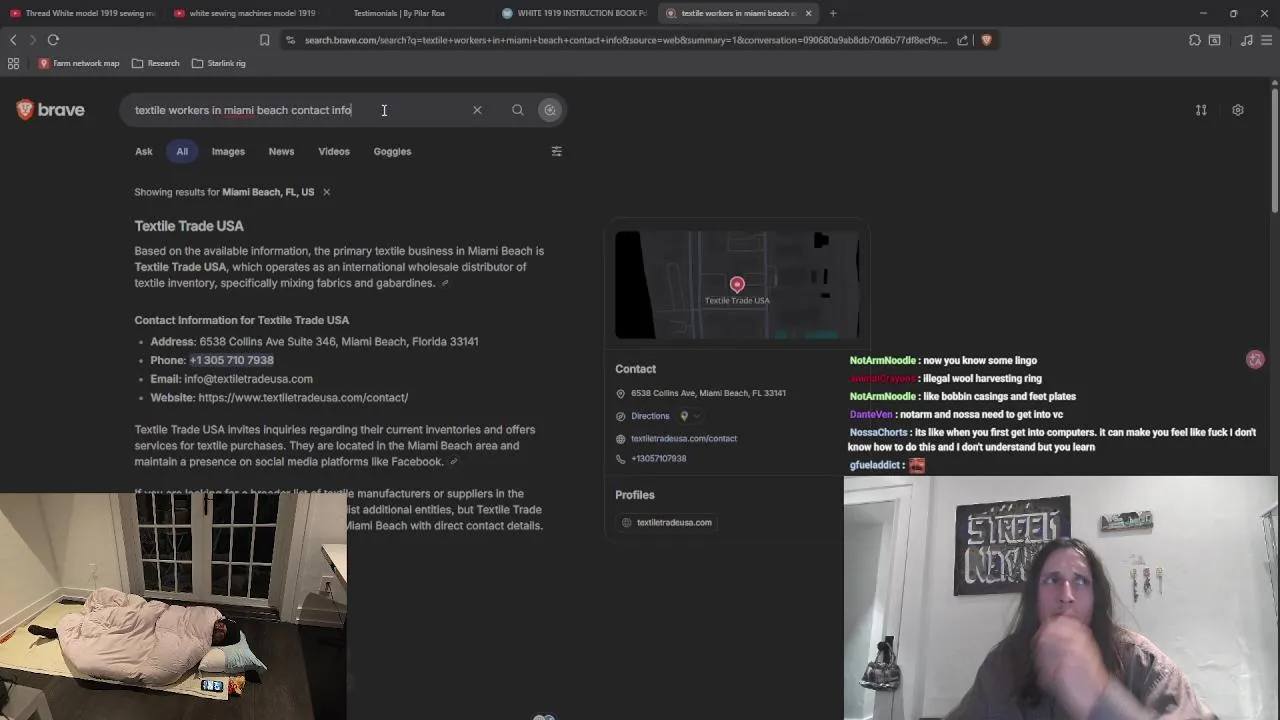Click the 6538 Collins Ave address in Contact card
This screenshot has height=720, width=1280.
pyautogui.click(x=708, y=393)
